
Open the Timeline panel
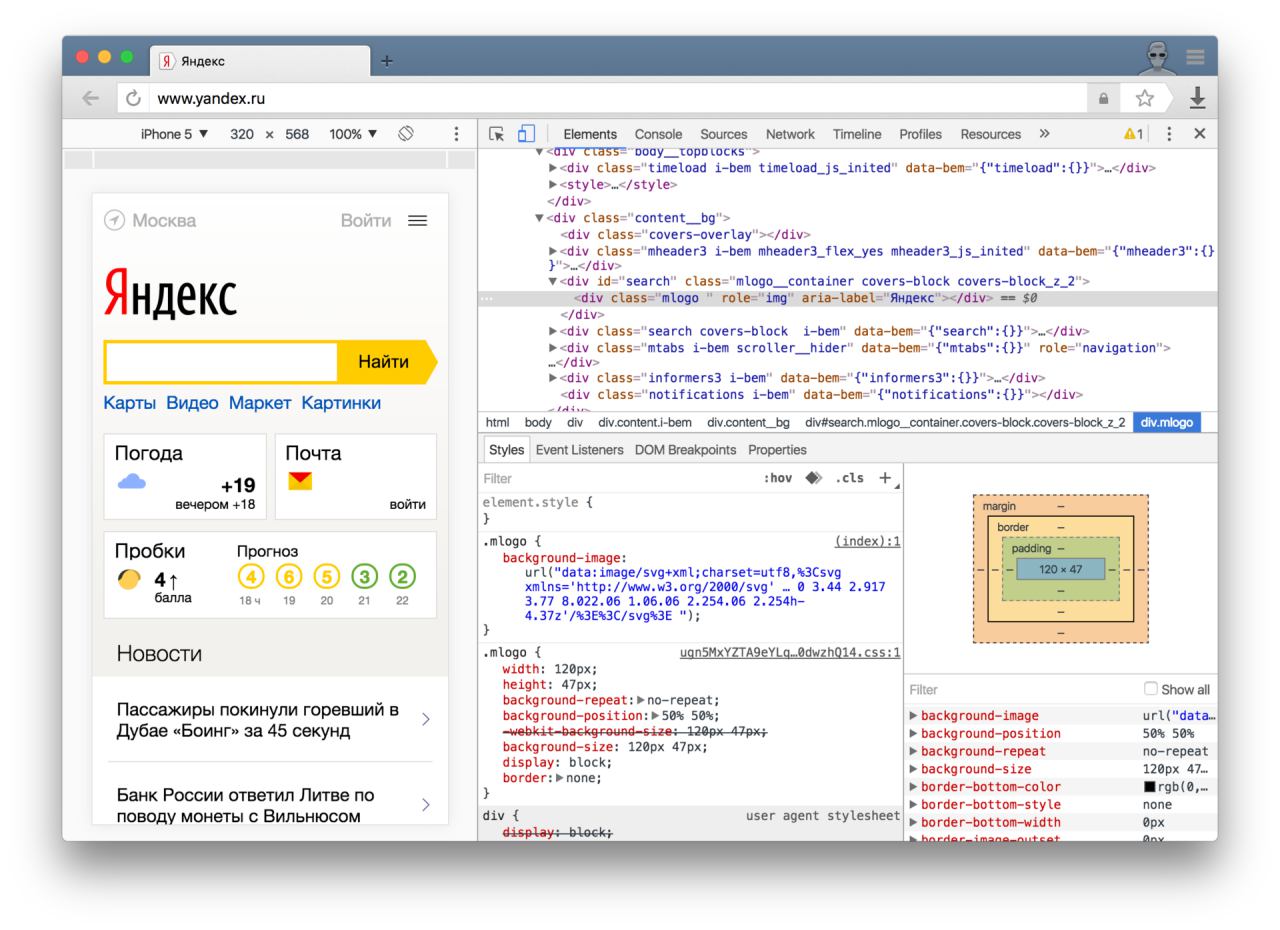857,134
